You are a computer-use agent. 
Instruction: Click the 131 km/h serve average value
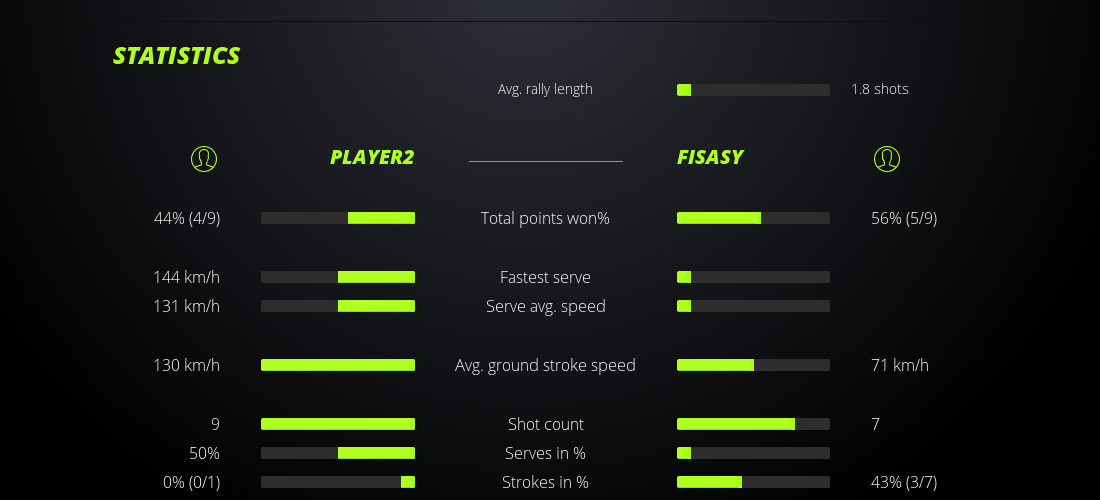[186, 306]
